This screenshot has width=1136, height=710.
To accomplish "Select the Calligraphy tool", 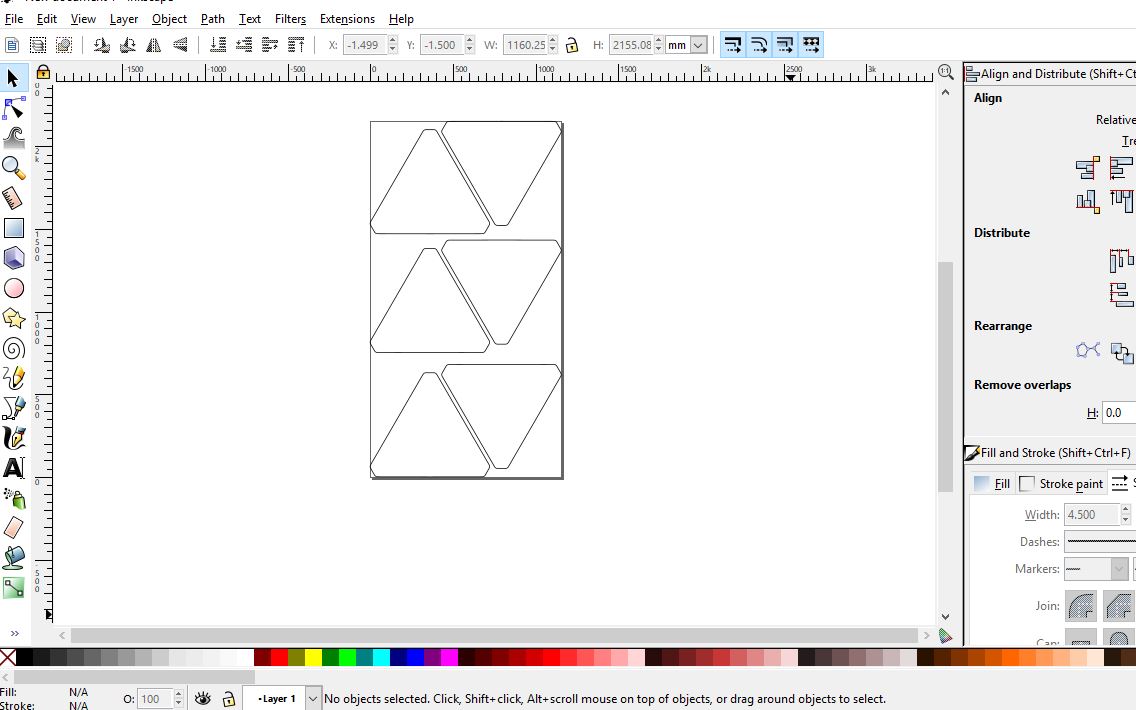I will pos(14,438).
